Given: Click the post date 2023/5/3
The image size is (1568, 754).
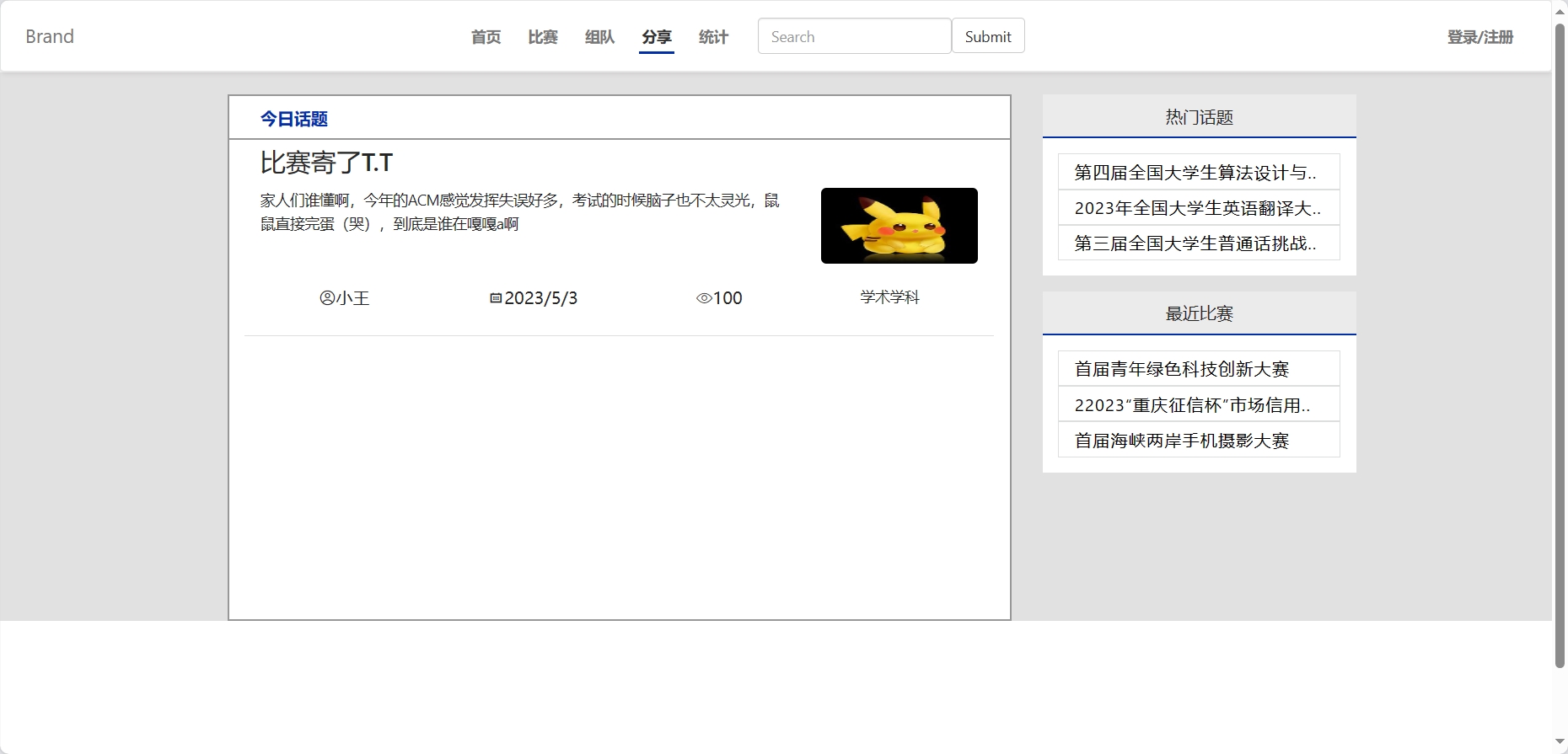Looking at the screenshot, I should [540, 298].
